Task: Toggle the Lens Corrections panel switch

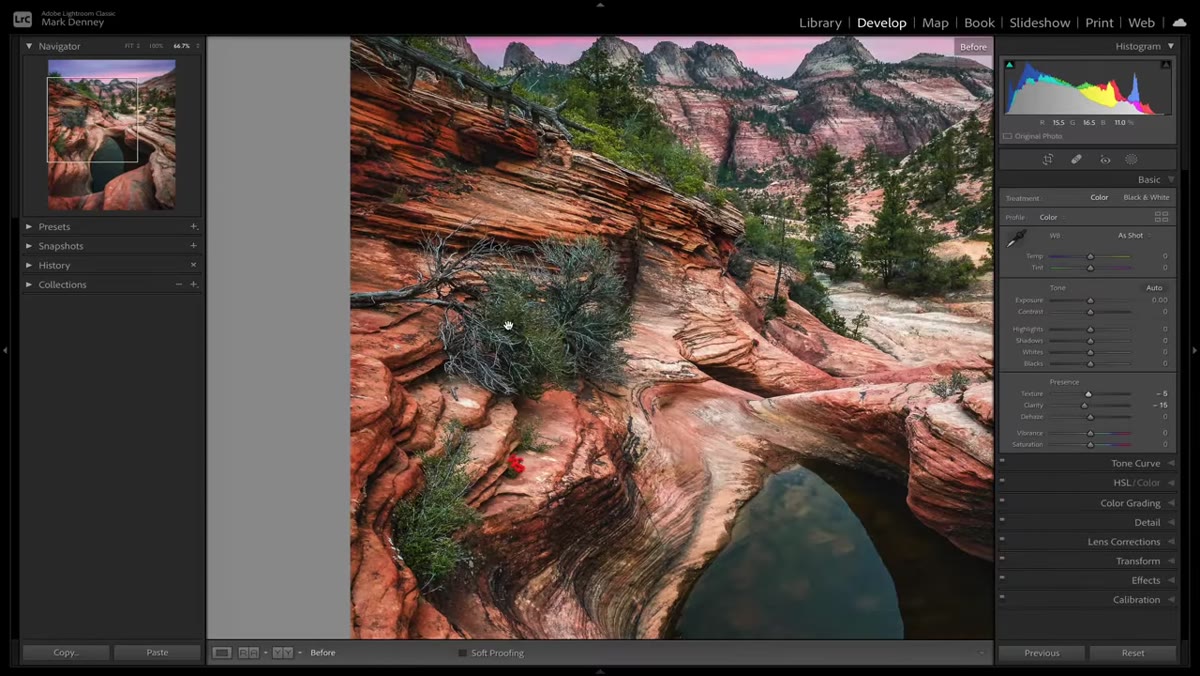Action: pos(1002,541)
